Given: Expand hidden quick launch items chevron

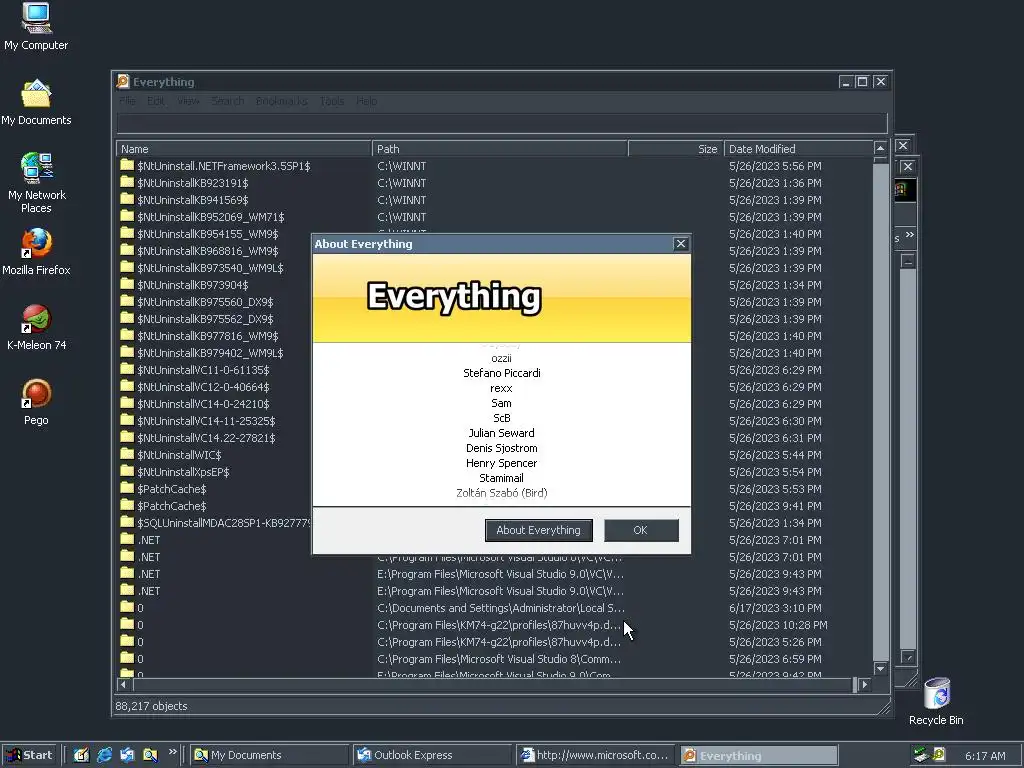Looking at the screenshot, I should (172, 752).
